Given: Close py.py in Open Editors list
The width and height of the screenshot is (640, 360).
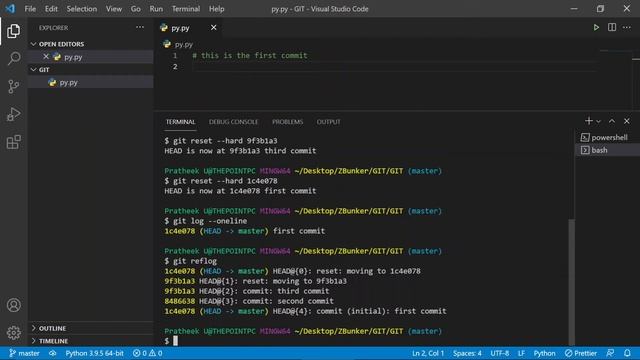Looking at the screenshot, I should pos(46,57).
